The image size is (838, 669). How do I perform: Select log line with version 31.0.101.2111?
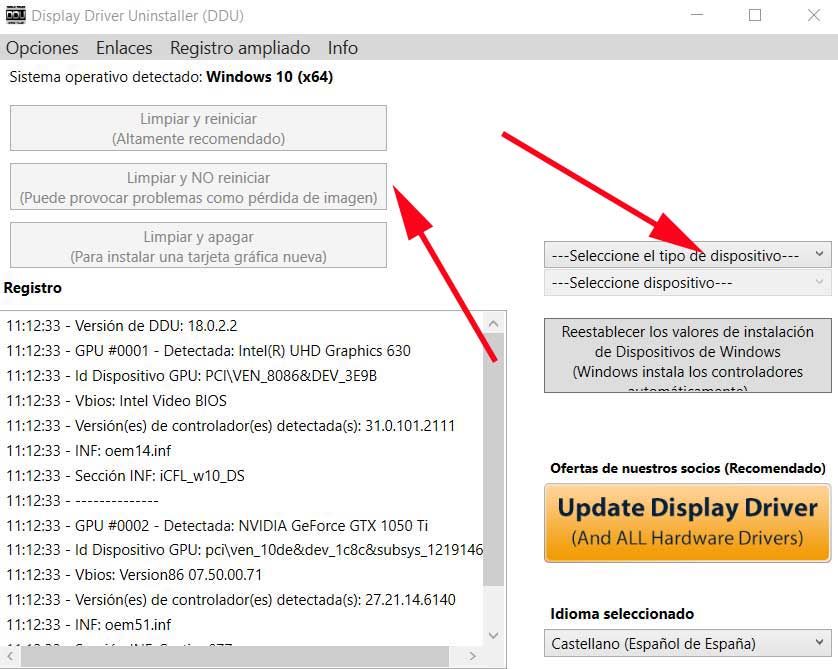231,426
